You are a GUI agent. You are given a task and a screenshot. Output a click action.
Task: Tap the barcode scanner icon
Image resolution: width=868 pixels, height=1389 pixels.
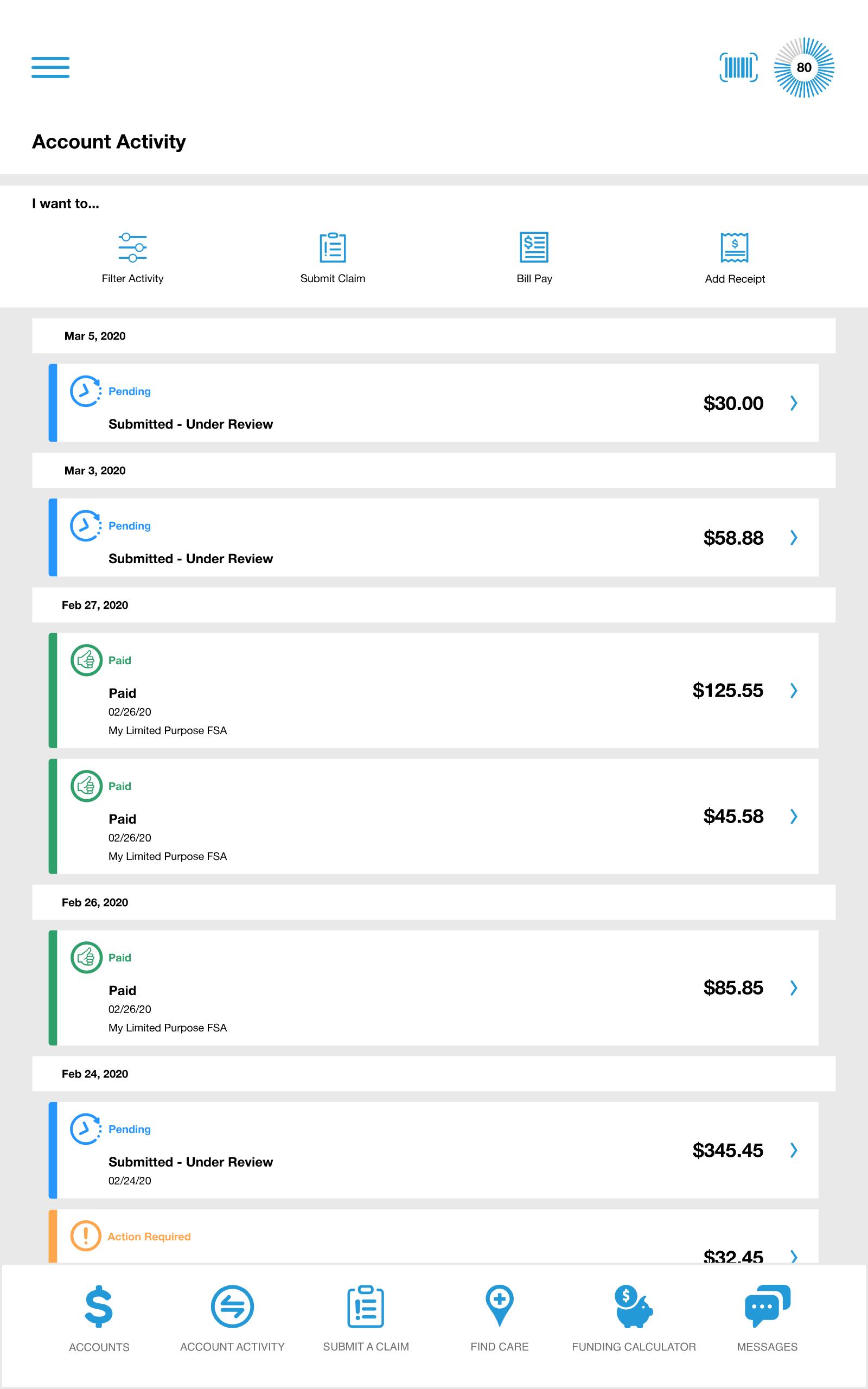point(738,67)
